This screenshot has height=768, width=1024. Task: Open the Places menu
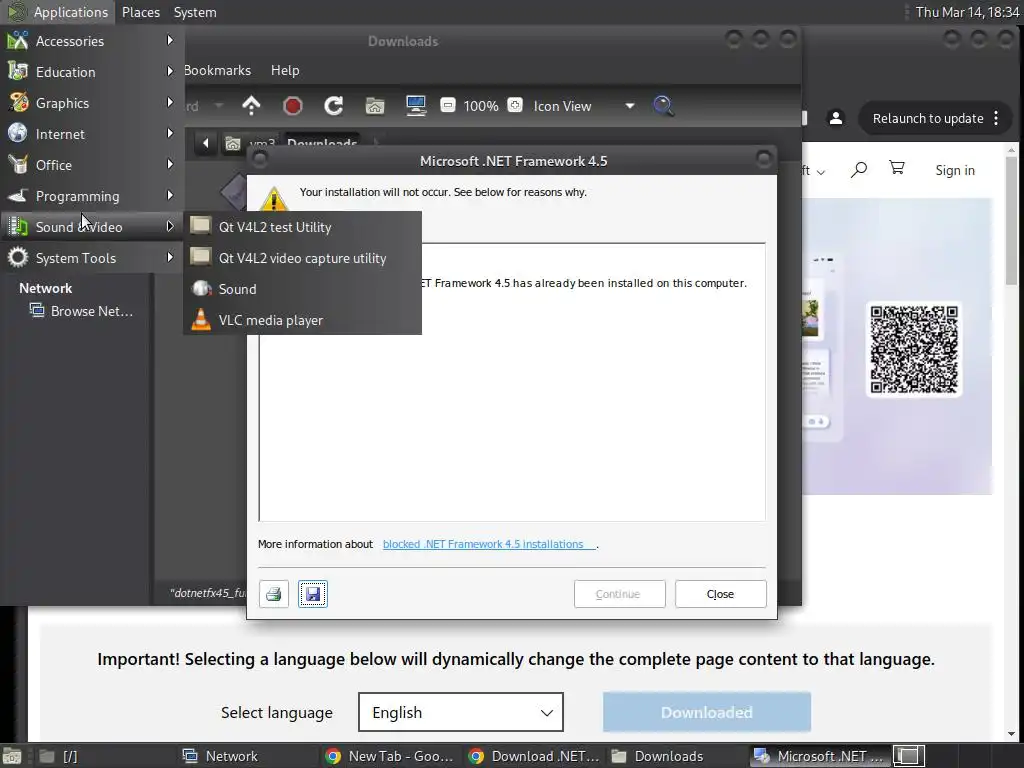tap(141, 12)
